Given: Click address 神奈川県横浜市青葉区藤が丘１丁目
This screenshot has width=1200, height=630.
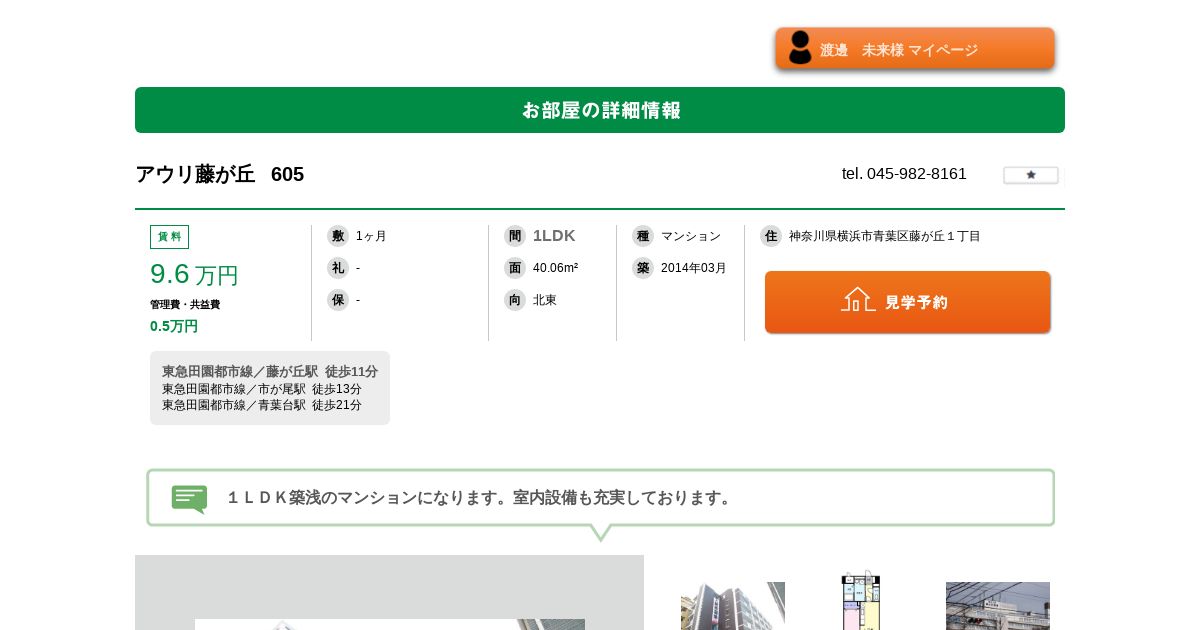Looking at the screenshot, I should (885, 236).
